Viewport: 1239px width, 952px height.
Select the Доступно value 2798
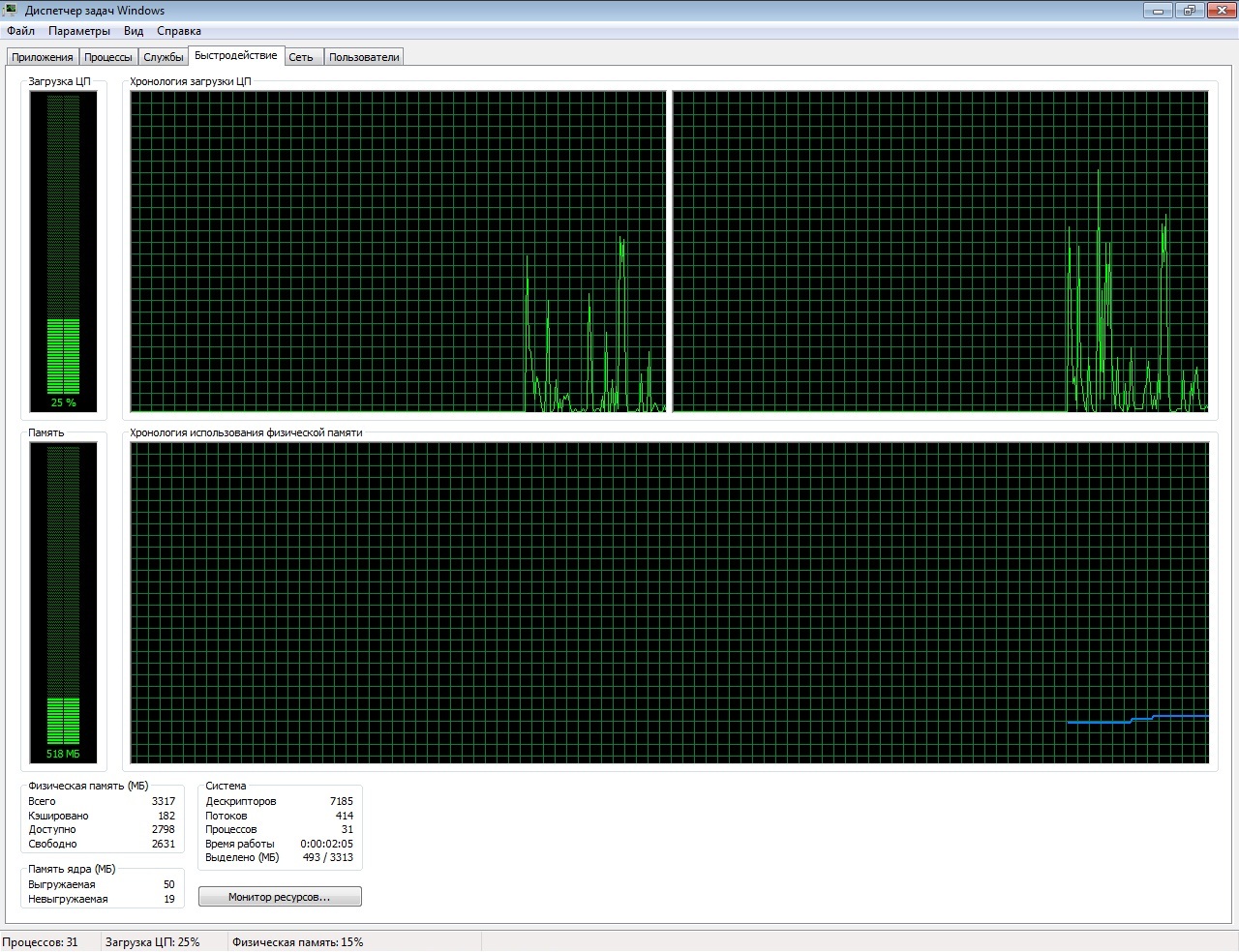164,829
